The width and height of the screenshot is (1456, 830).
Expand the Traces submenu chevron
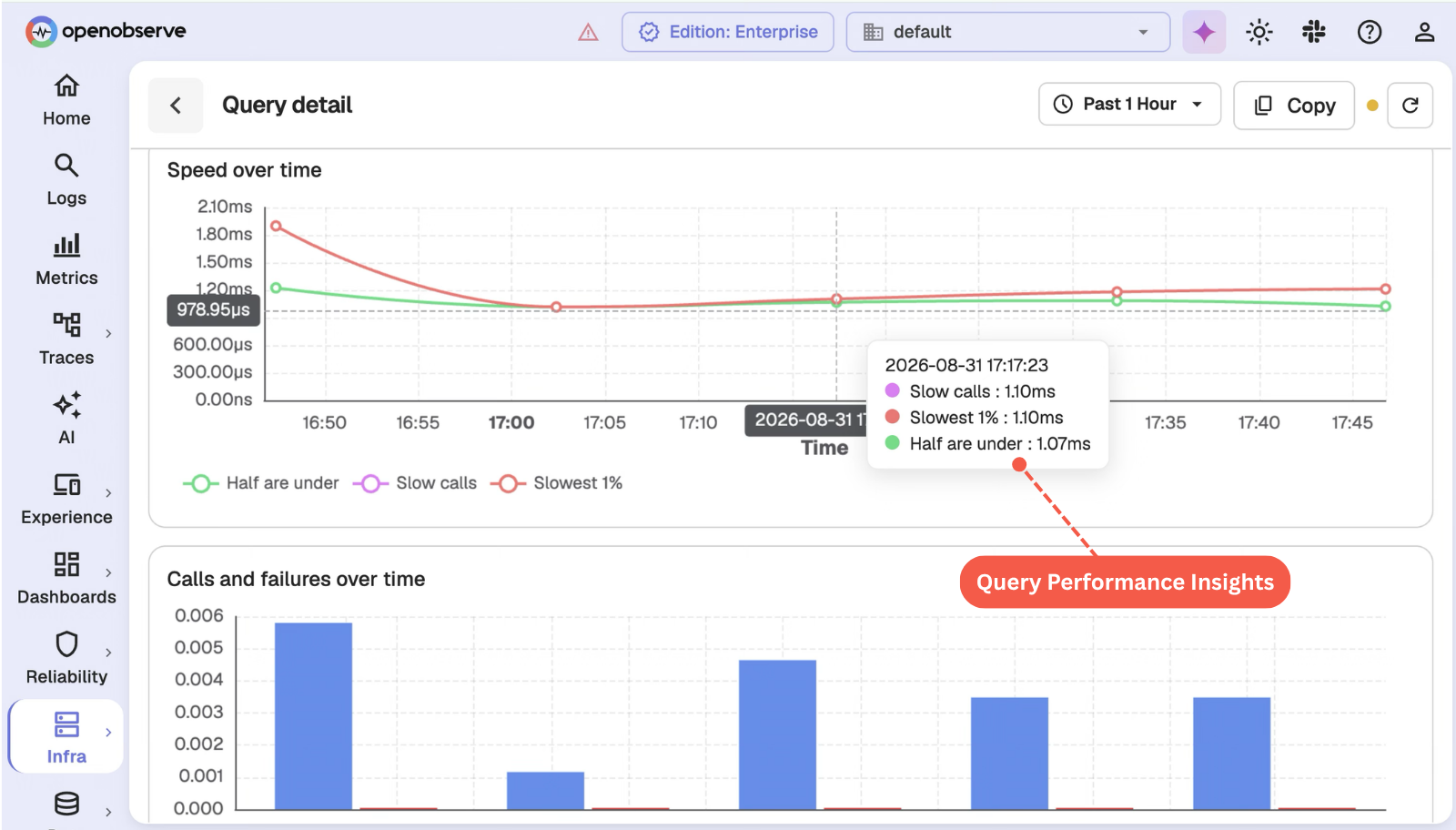(108, 334)
